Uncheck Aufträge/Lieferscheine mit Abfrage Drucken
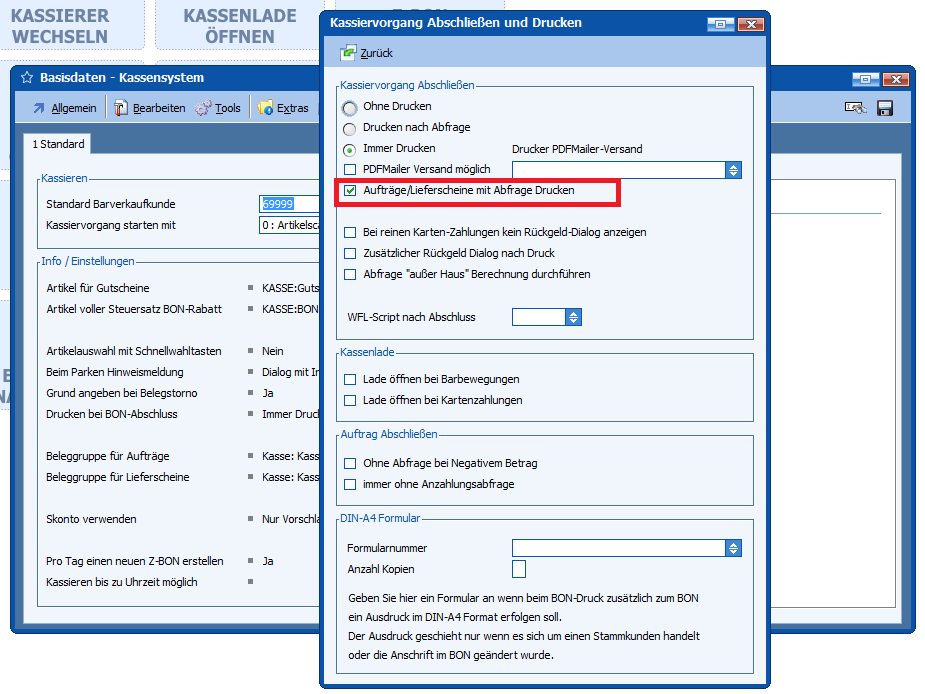Screen dimensions: 925x694 click(x=350, y=190)
